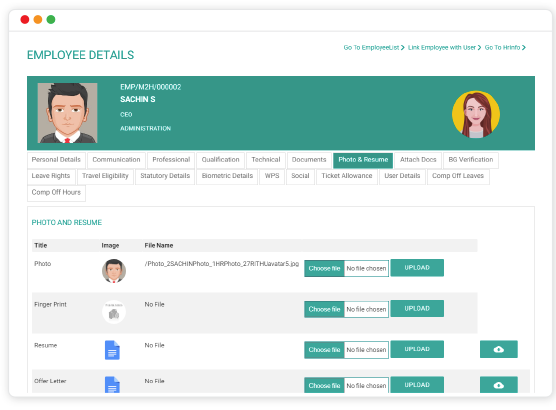Viewport: 556px width, 410px height.
Task: Select the BG Verification tab
Action: pyautogui.click(x=471, y=160)
